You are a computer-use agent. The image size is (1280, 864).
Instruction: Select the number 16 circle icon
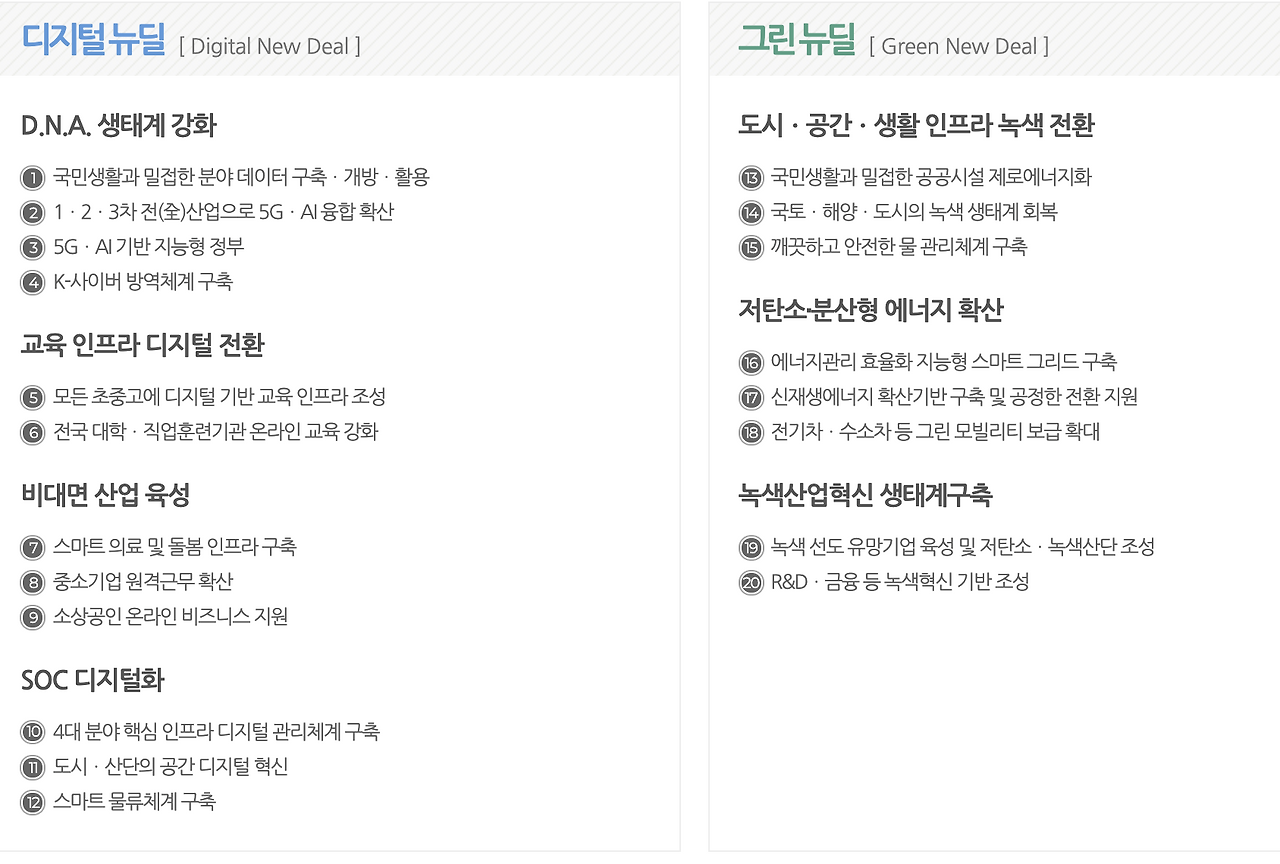(x=751, y=363)
